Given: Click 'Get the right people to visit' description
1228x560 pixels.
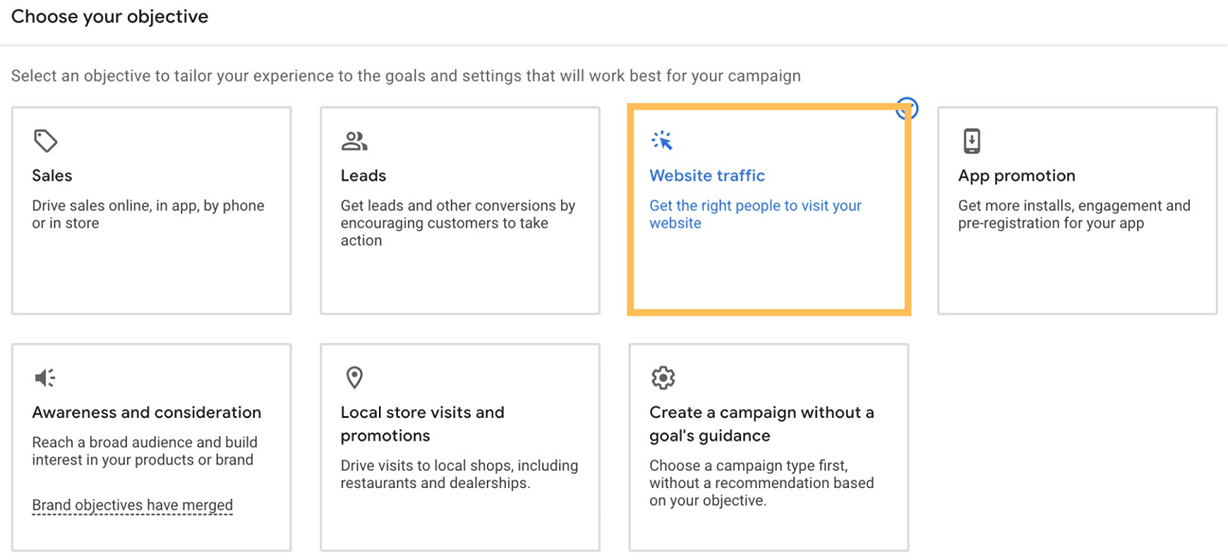Looking at the screenshot, I should (755, 214).
